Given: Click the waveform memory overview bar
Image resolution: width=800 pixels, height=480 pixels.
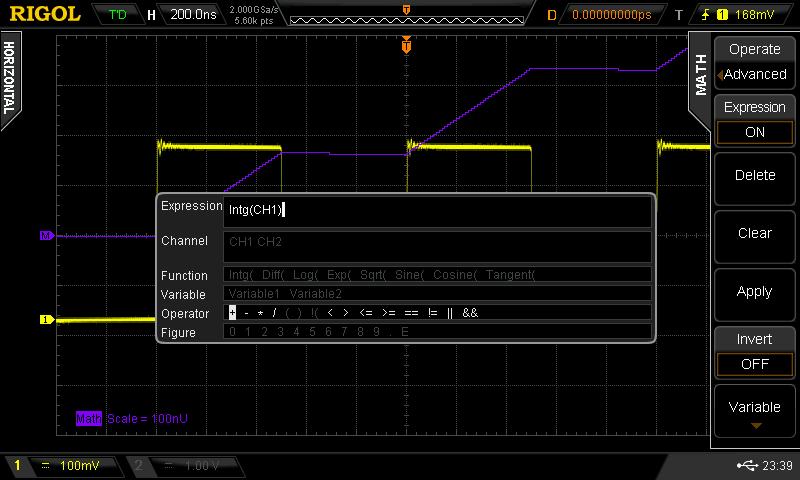Looking at the screenshot, I should click(407, 20).
